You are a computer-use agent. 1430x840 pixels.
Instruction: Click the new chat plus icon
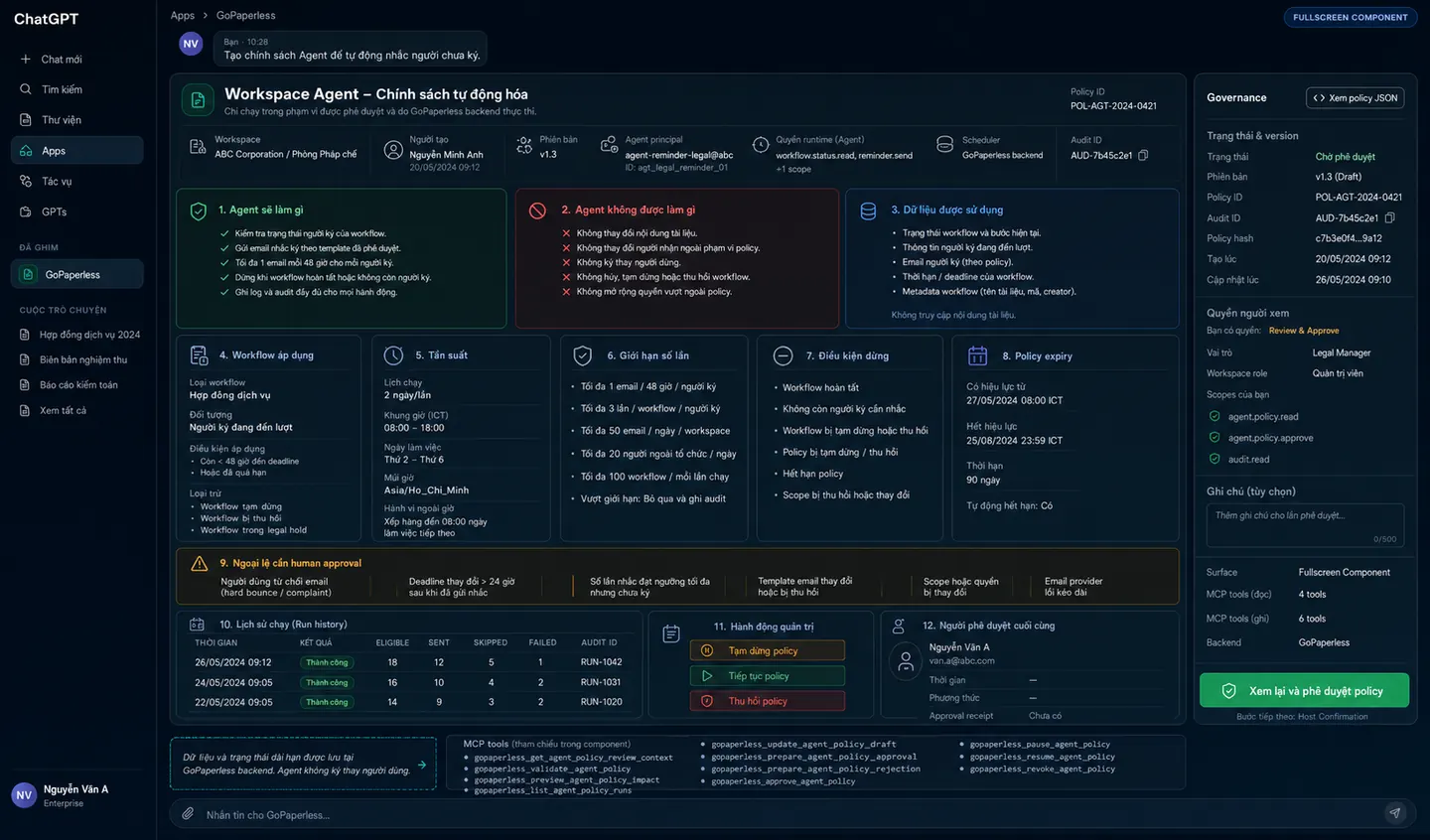click(26, 60)
